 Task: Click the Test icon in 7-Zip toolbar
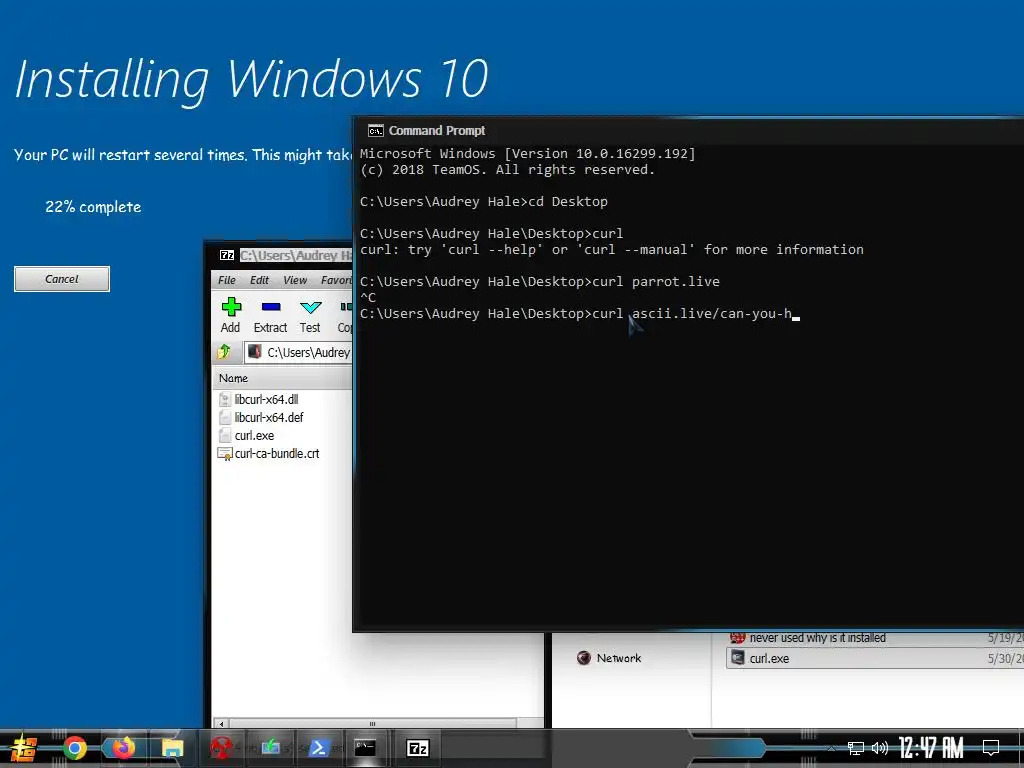click(x=310, y=315)
